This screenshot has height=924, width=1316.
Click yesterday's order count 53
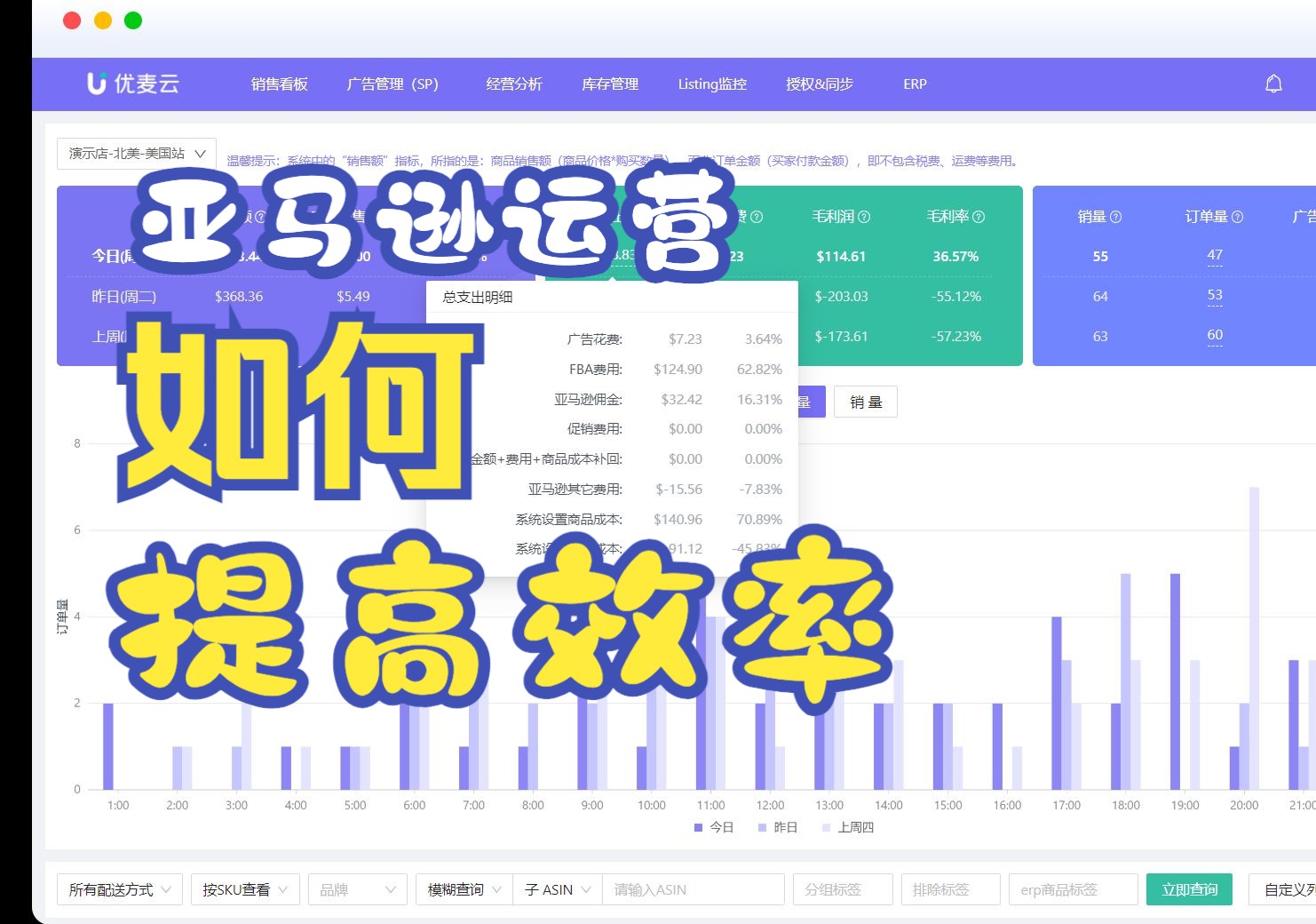(1215, 294)
